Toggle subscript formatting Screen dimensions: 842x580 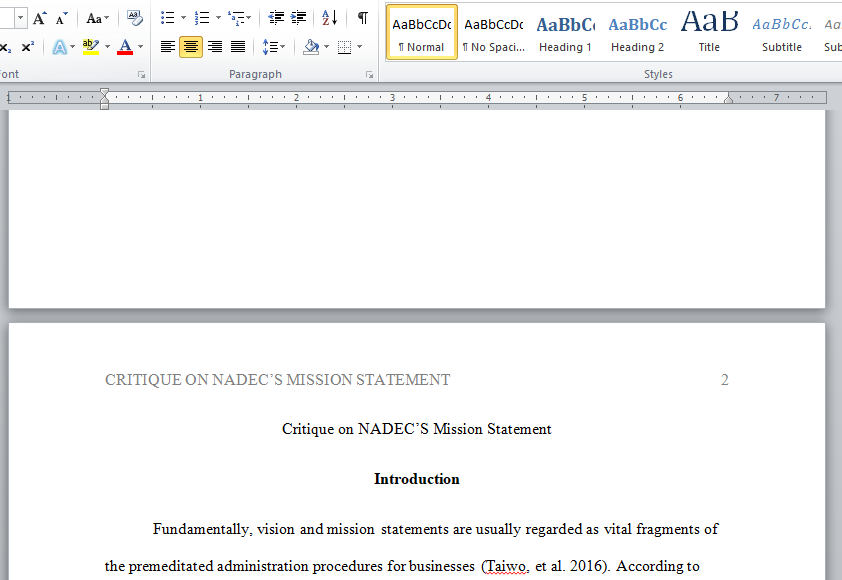(x=5, y=47)
